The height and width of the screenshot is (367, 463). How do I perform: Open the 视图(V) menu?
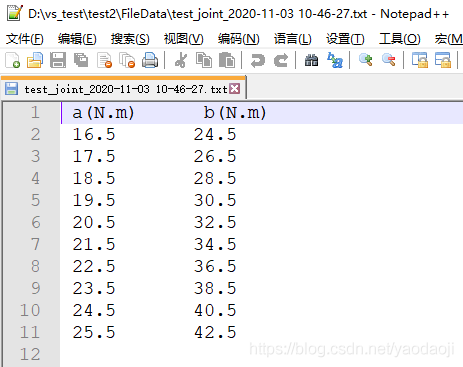click(183, 39)
